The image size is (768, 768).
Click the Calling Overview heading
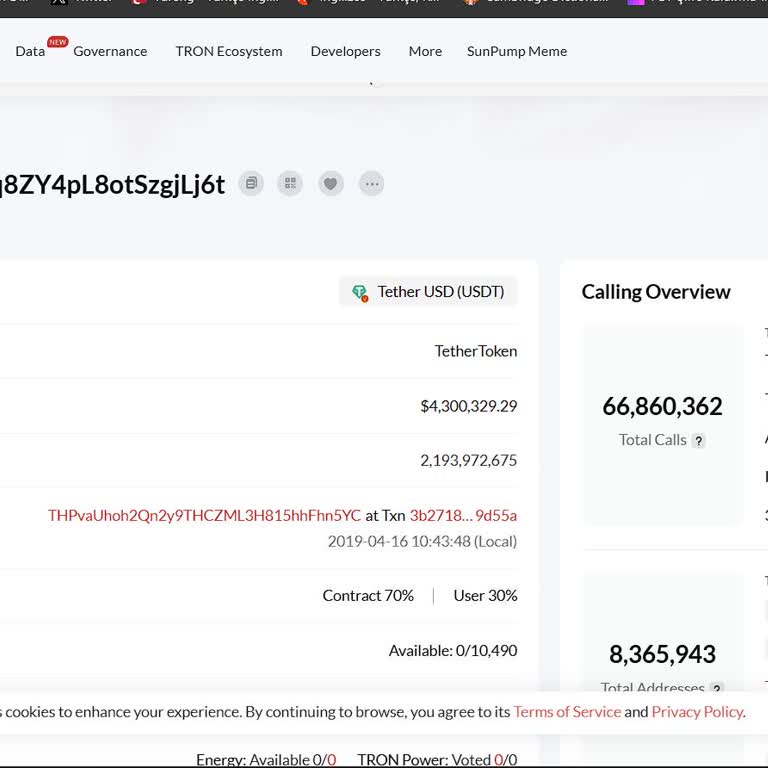pyautogui.click(x=656, y=292)
